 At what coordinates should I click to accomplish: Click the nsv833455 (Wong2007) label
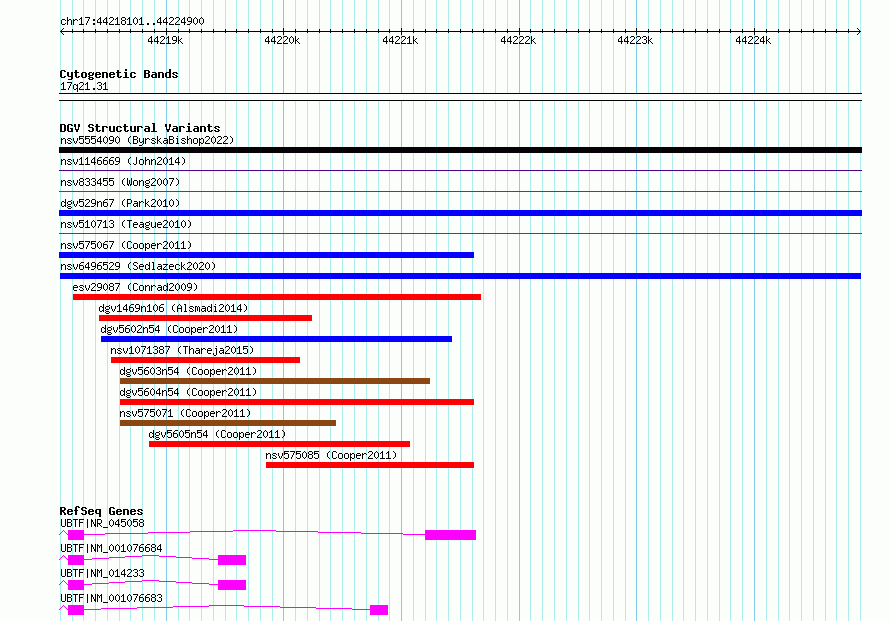point(120,182)
